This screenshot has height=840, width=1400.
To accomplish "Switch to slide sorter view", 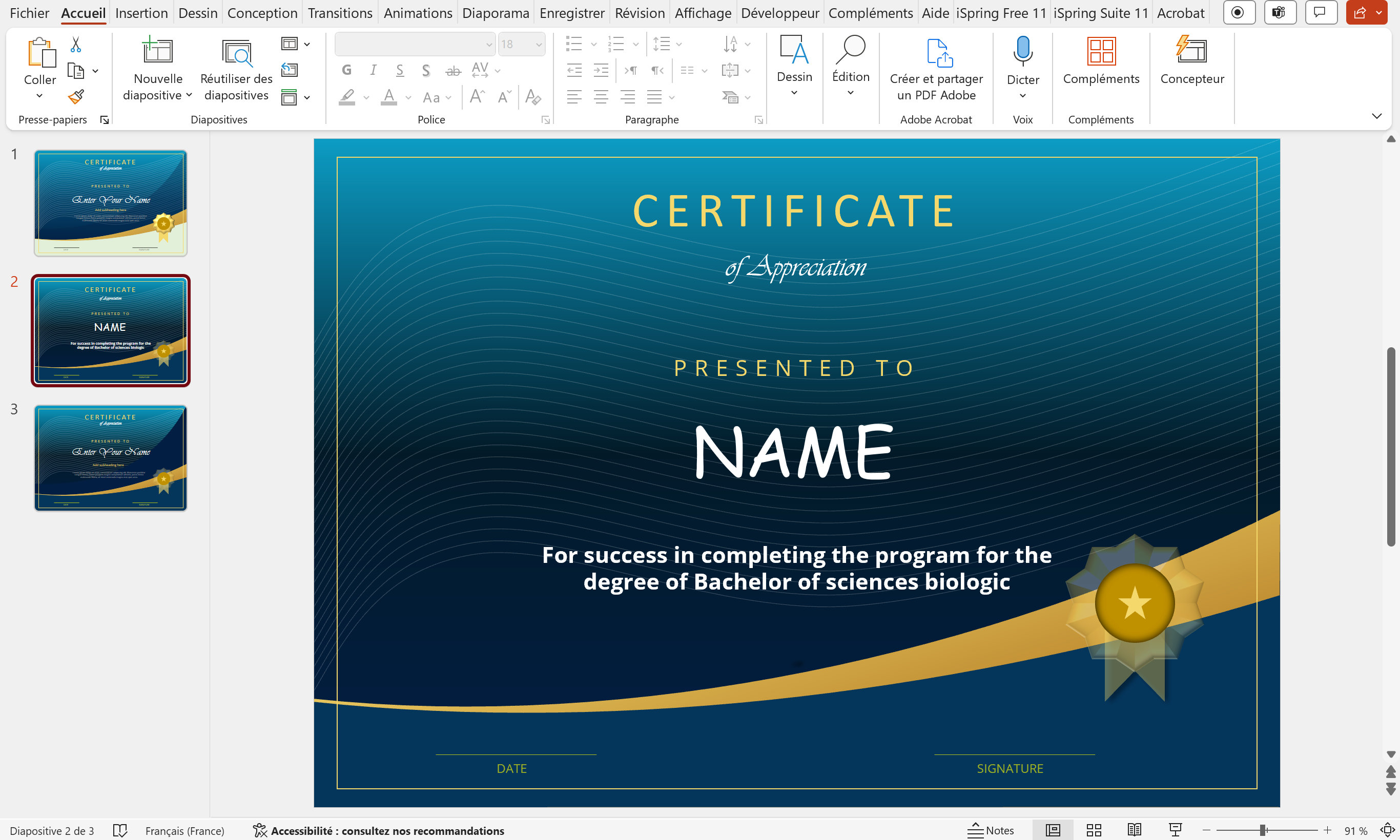I will 1094,830.
